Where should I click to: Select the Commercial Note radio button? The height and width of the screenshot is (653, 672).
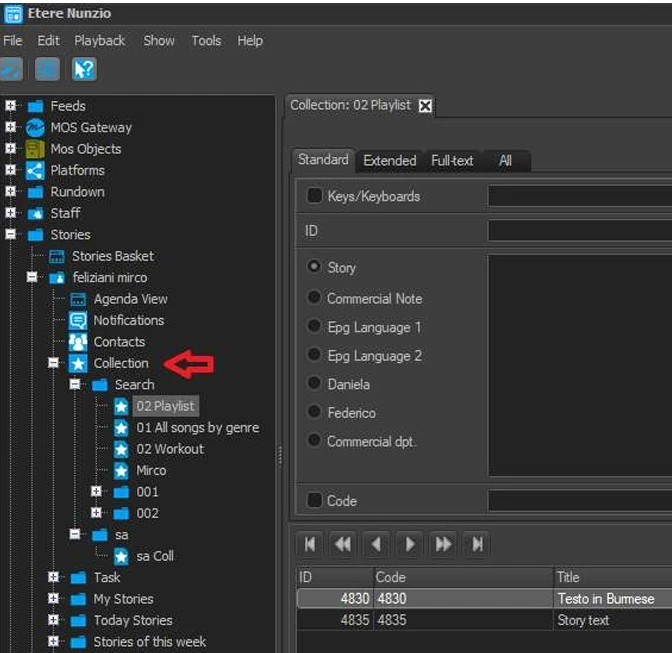314,298
